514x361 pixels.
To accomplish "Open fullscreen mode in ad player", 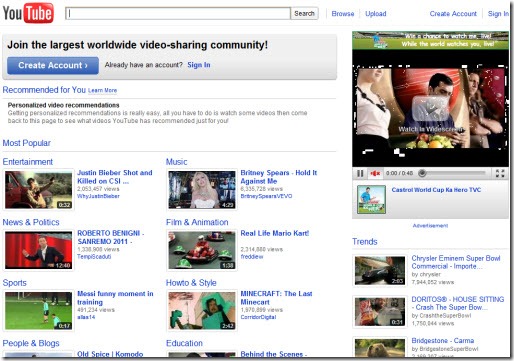I will point(500,173).
